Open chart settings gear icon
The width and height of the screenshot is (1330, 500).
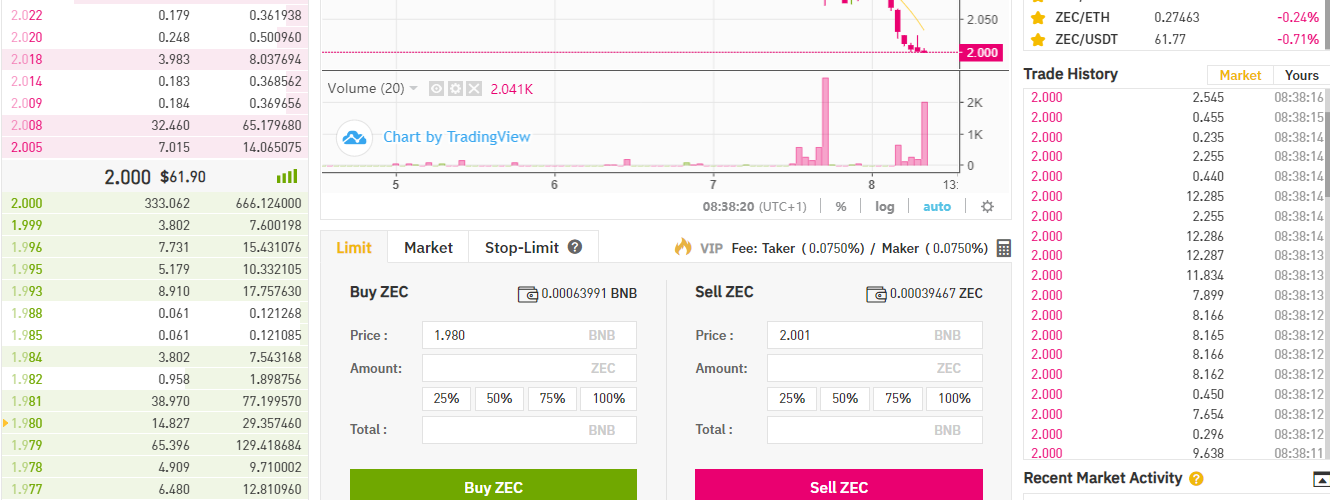click(x=987, y=207)
